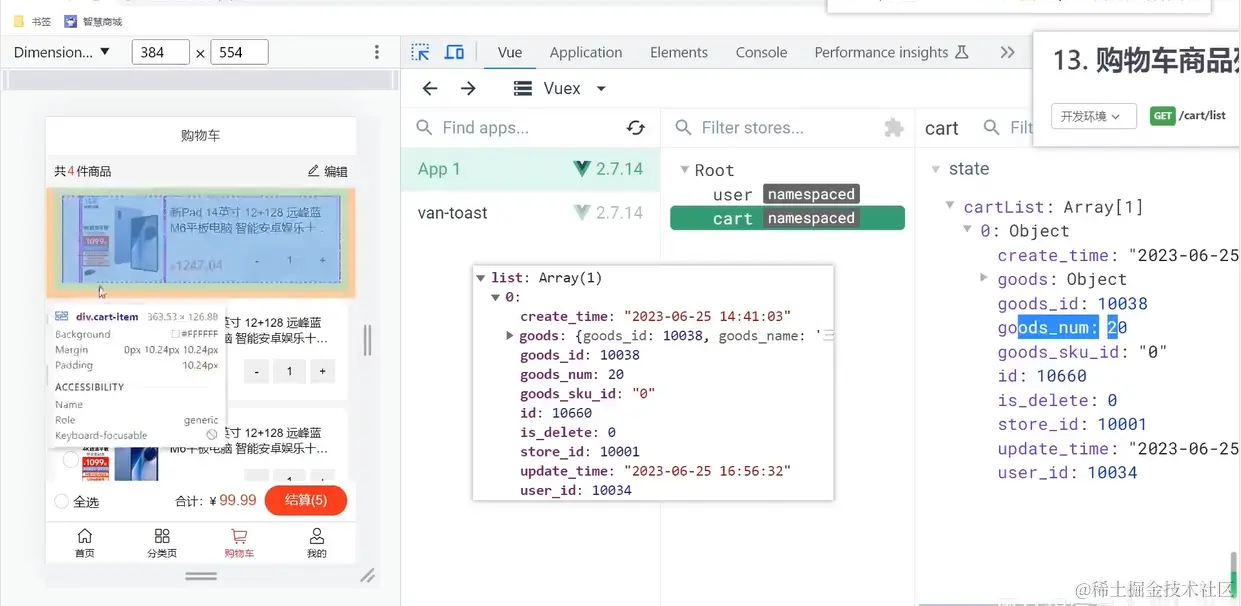Go to the 分类页 category tab
Image resolution: width=1241 pixels, height=606 pixels.
[162, 543]
